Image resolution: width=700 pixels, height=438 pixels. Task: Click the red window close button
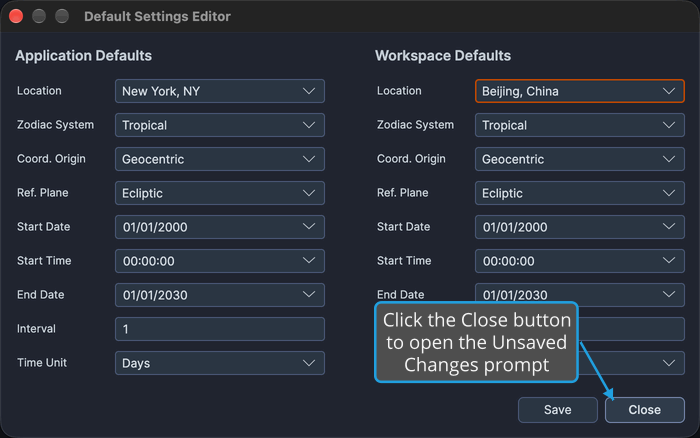(16, 16)
